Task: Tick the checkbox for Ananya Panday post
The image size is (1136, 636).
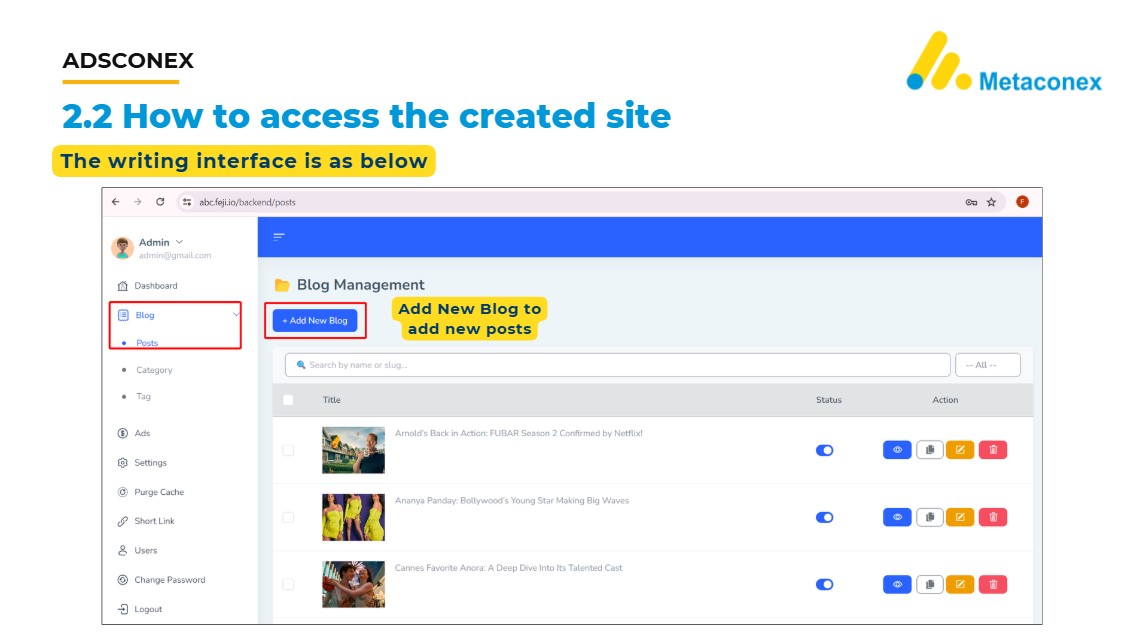Action: pos(288,517)
